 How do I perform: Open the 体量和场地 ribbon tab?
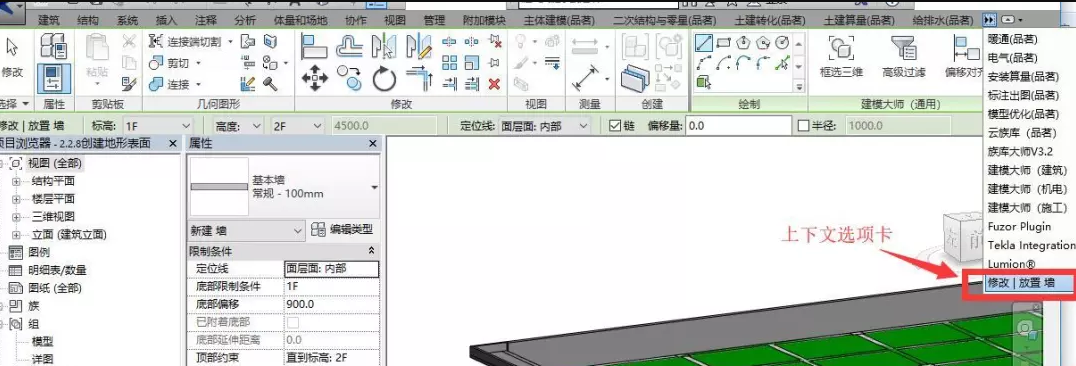(x=301, y=20)
